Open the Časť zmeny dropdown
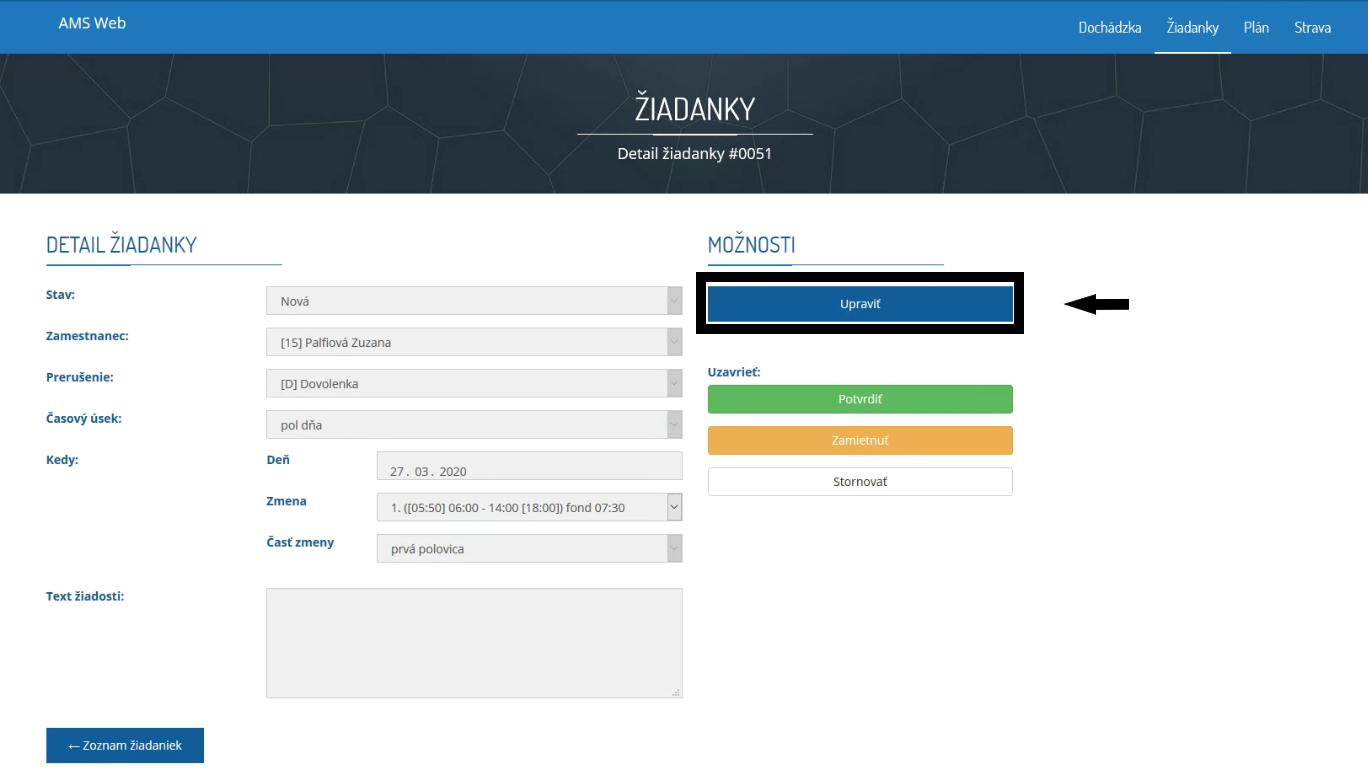The height and width of the screenshot is (770, 1368). [x=528, y=549]
